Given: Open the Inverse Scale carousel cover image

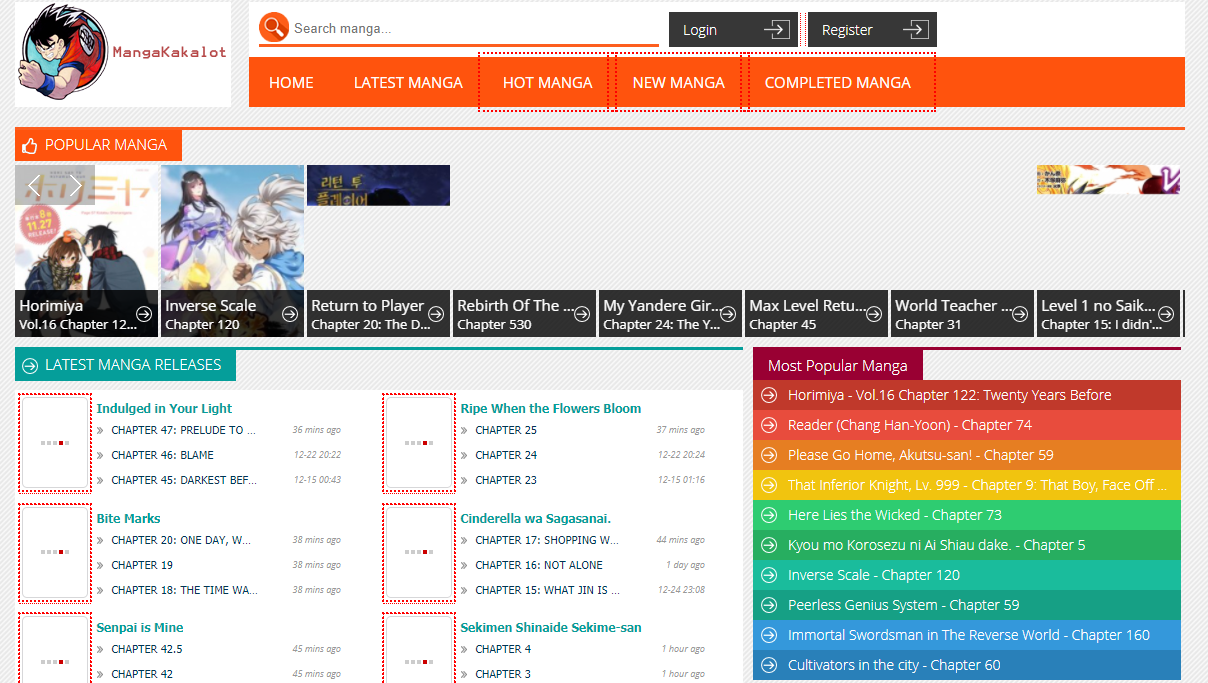Looking at the screenshot, I should [232, 250].
